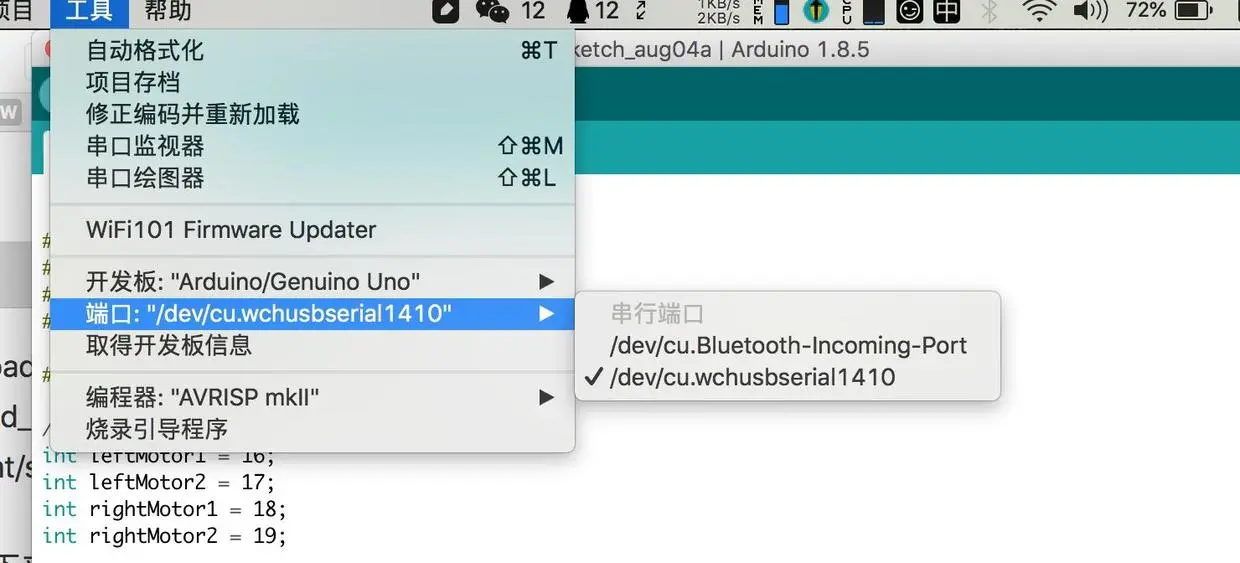Viewport: 1240px width, 563px height.
Task: Click the Bluetooth status icon
Action: tap(990, 12)
